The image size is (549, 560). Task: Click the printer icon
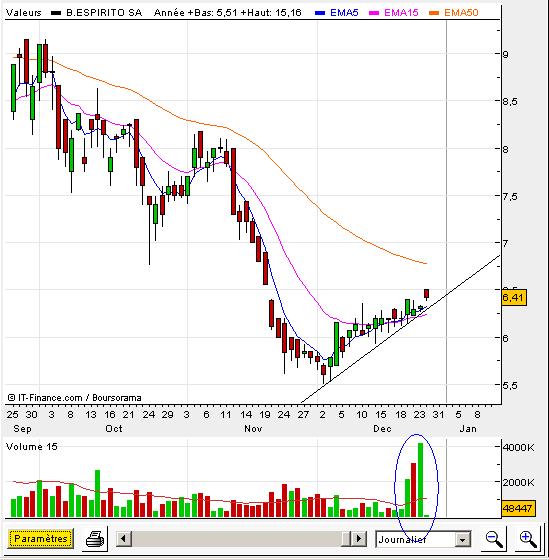pyautogui.click(x=95, y=539)
